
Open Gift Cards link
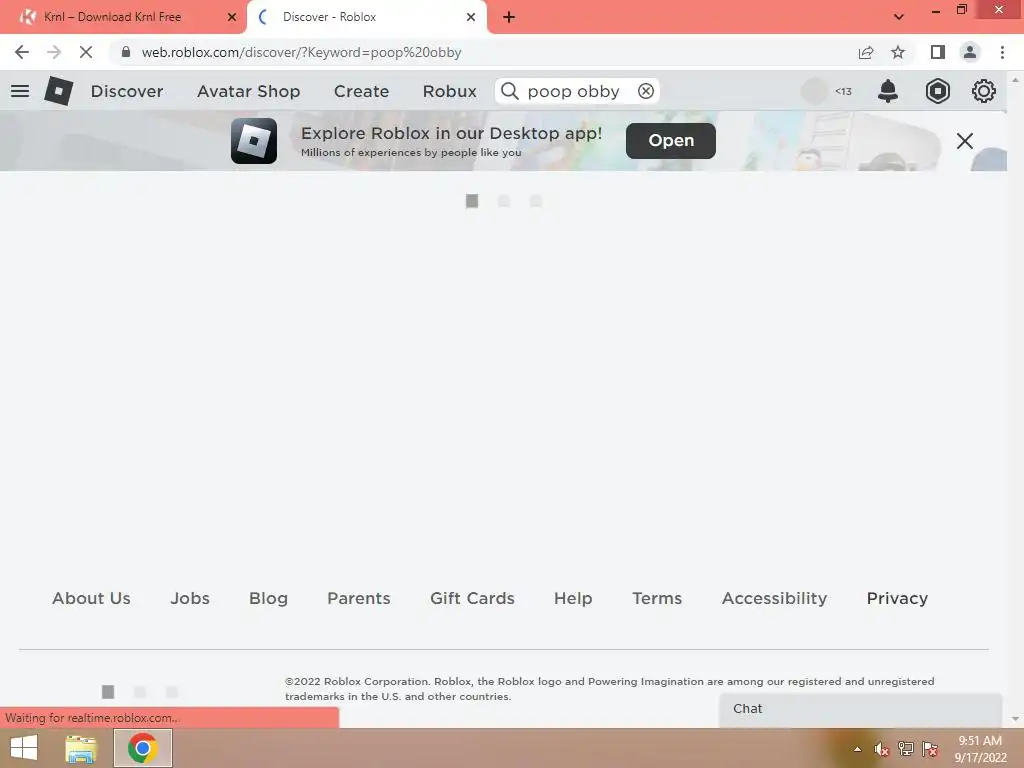coord(472,598)
